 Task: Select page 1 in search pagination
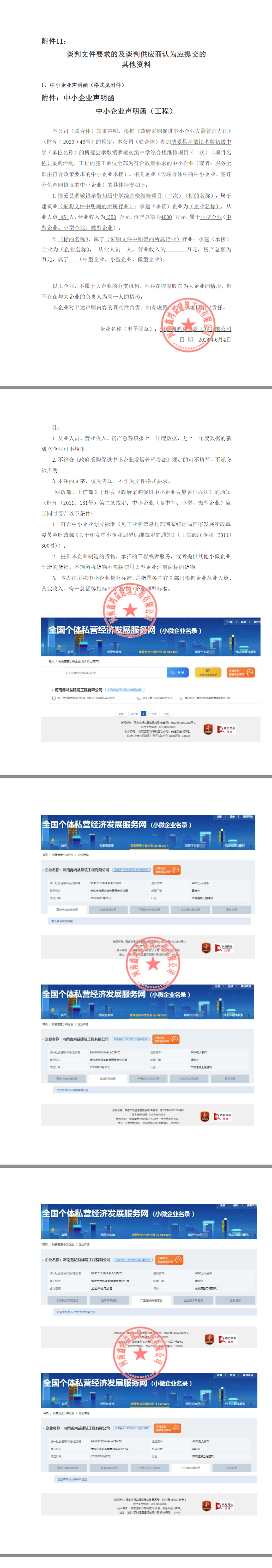click(144, 713)
